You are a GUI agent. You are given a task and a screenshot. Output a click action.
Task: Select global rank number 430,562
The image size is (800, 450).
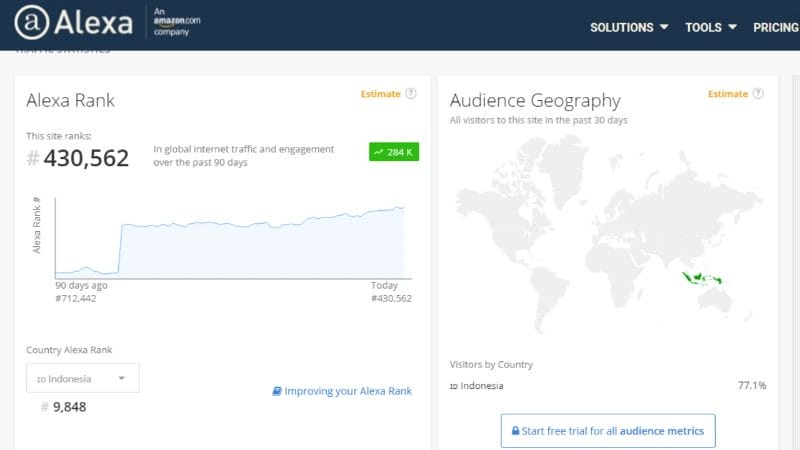click(x=86, y=158)
